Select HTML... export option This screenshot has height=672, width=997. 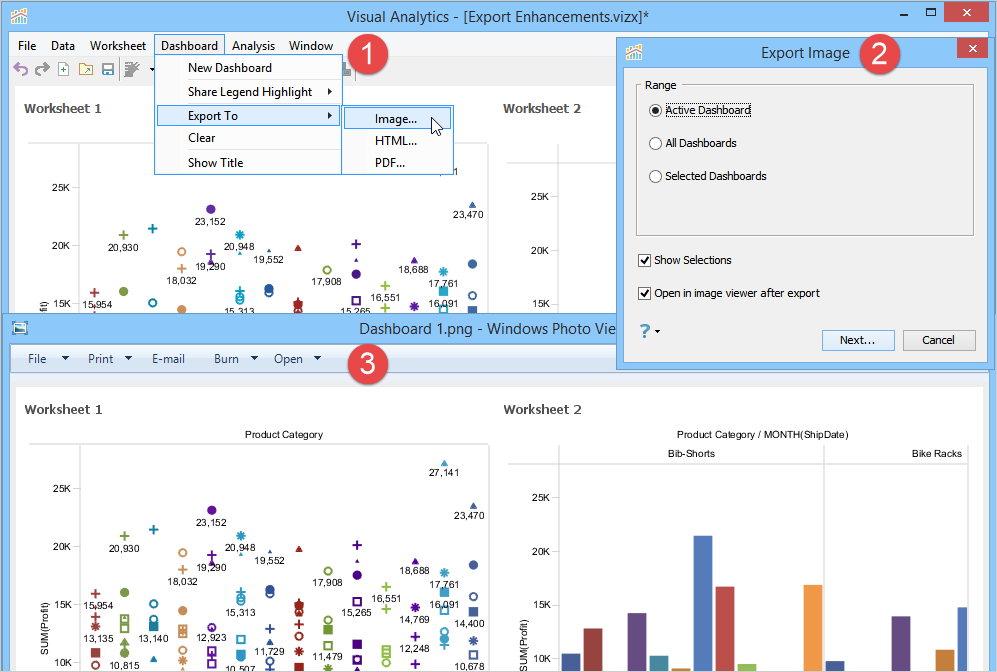397,141
